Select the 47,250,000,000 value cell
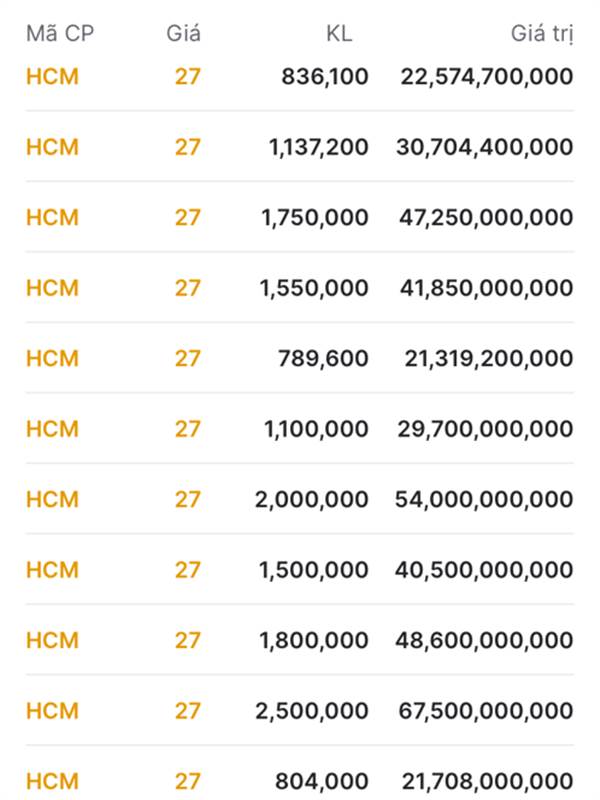 (x=485, y=218)
